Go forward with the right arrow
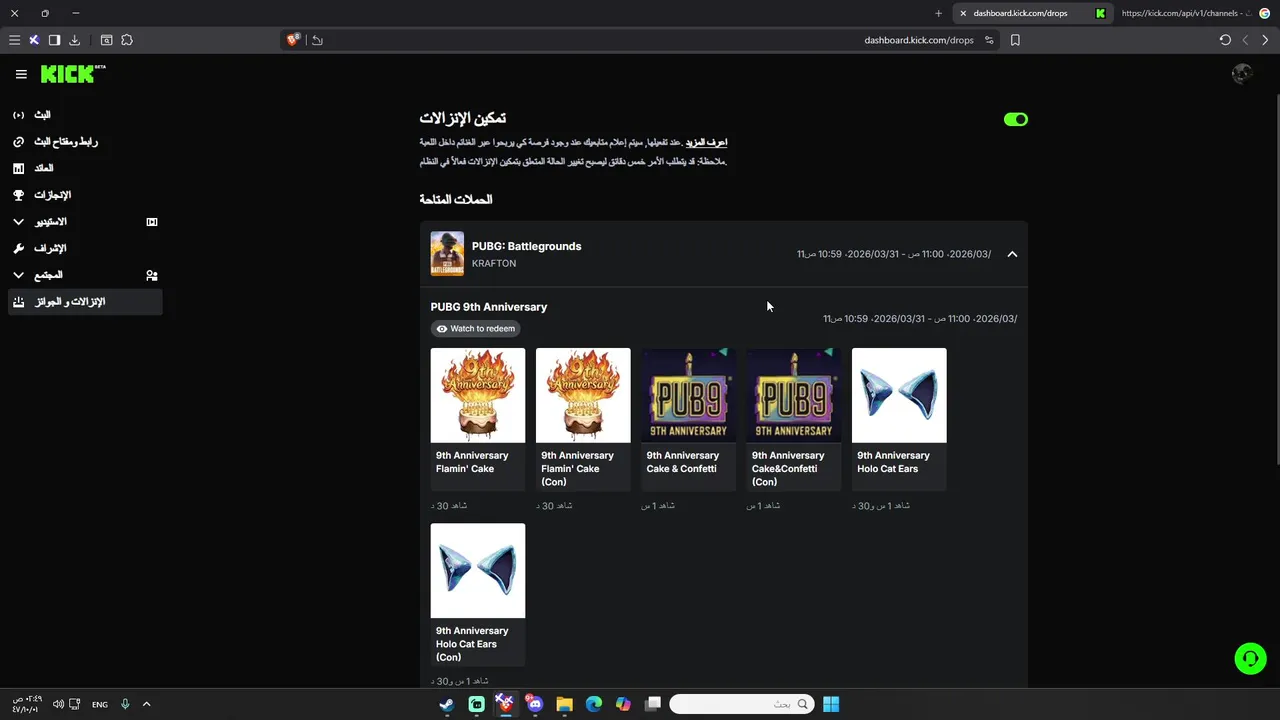This screenshot has height=720, width=1280. [x=1265, y=40]
